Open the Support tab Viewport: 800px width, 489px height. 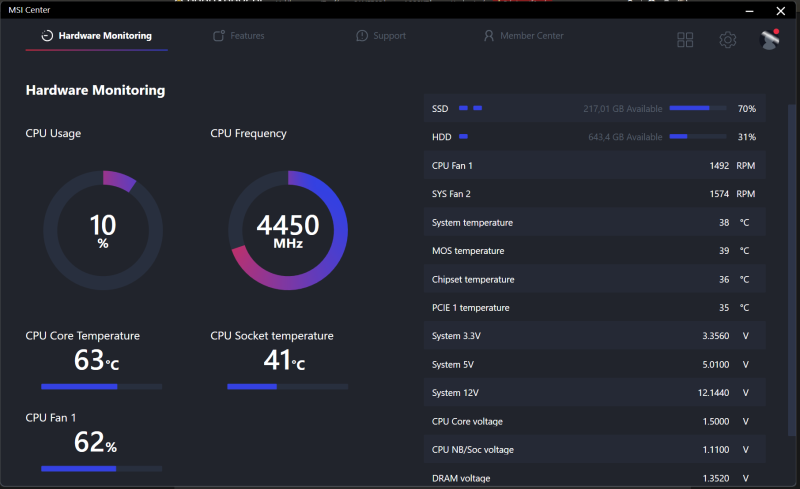point(381,36)
